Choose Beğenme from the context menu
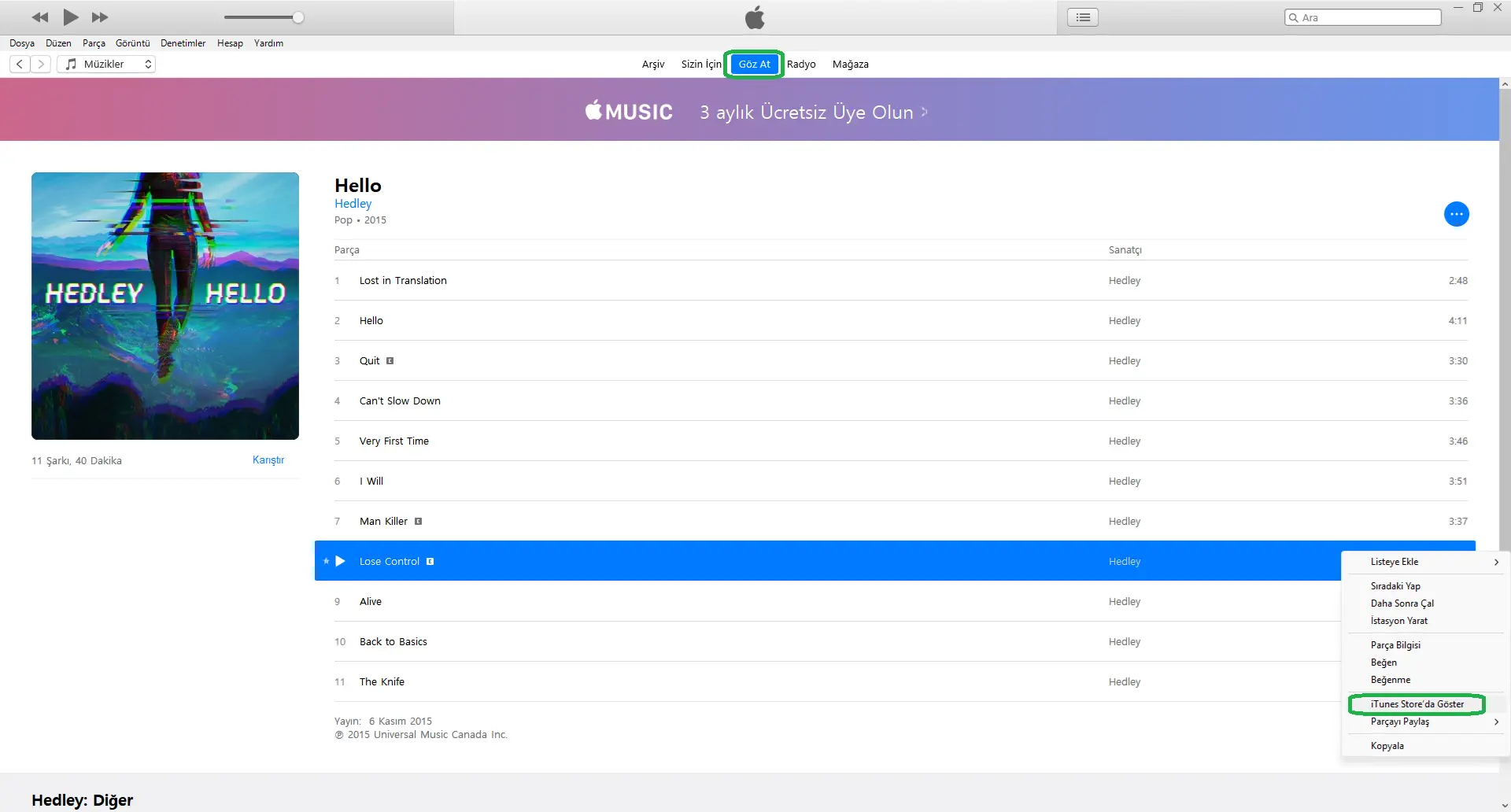 tap(1424, 680)
